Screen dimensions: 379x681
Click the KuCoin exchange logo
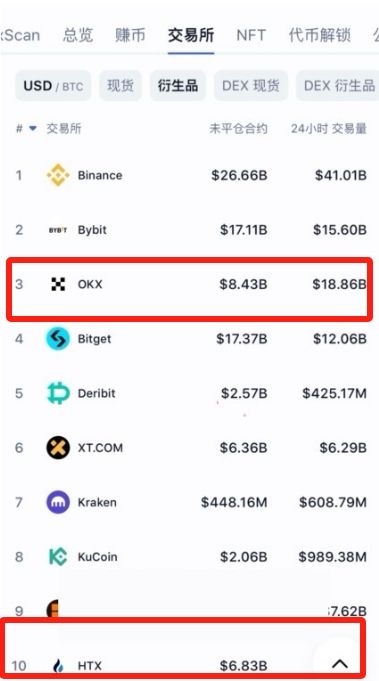pos(58,557)
